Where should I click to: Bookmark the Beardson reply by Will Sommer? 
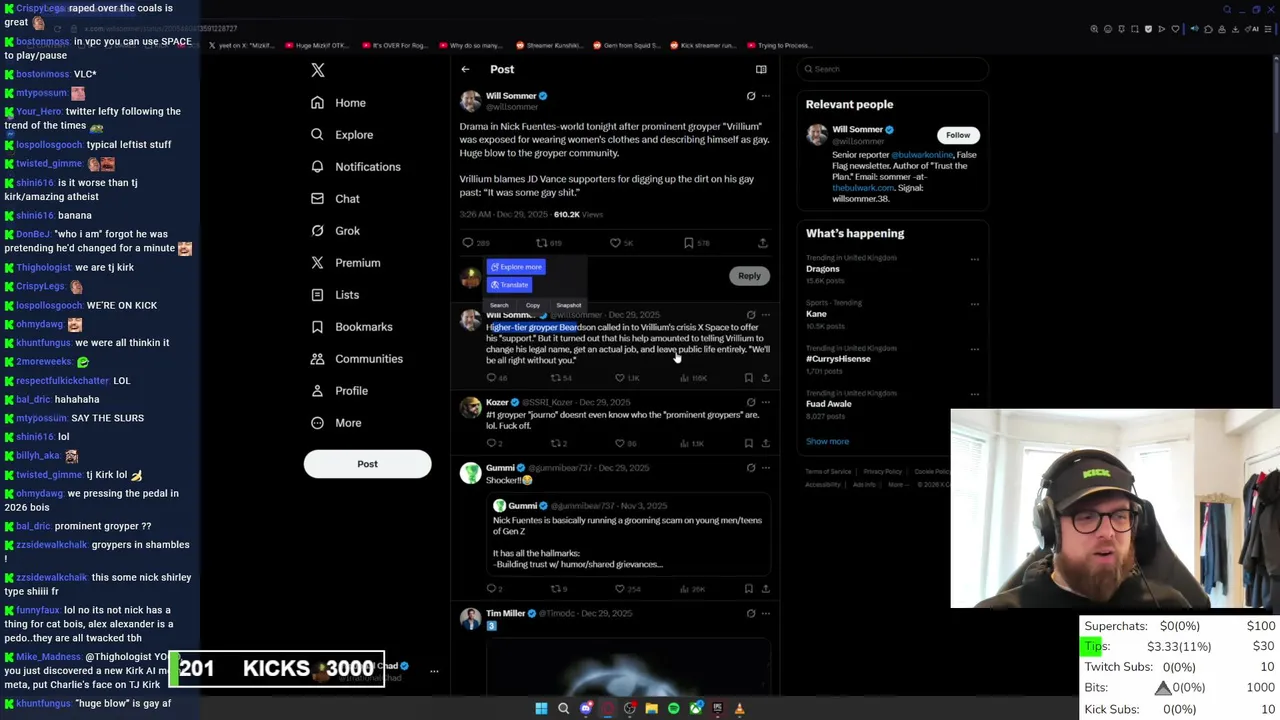[x=748, y=378]
